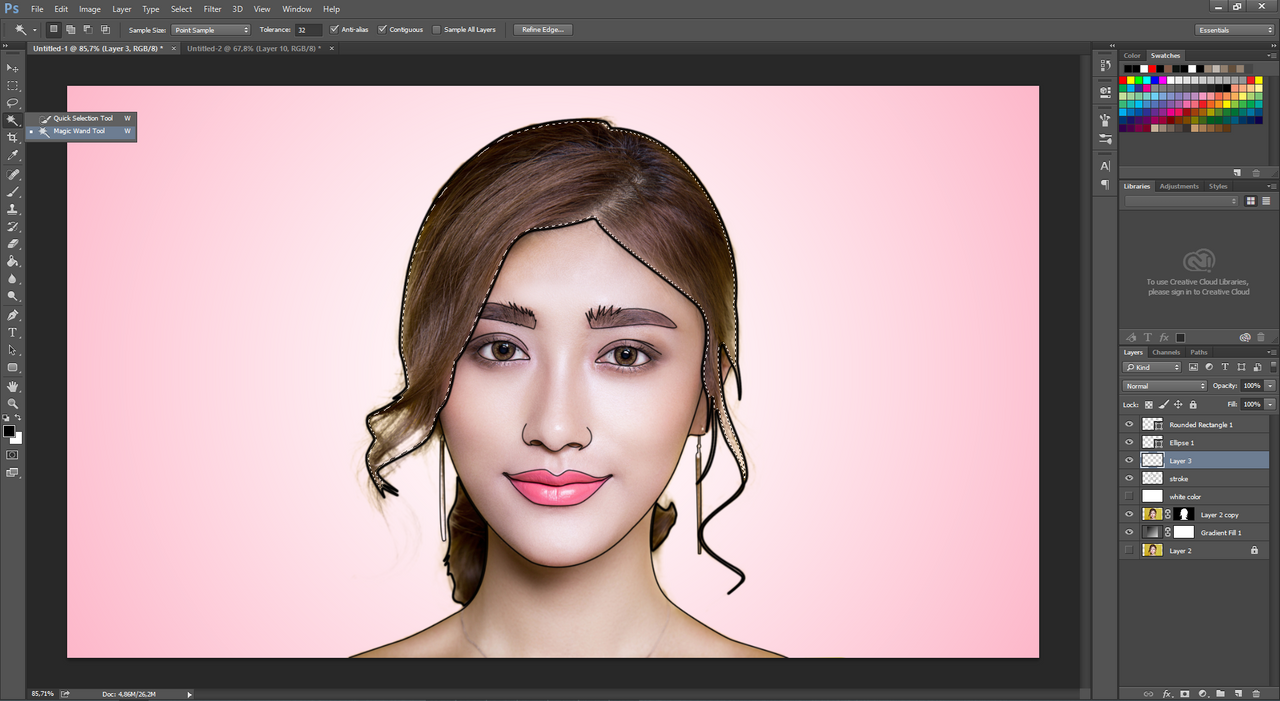Select the Horizontal Type tool
This screenshot has width=1280, height=701.
tap(13, 332)
